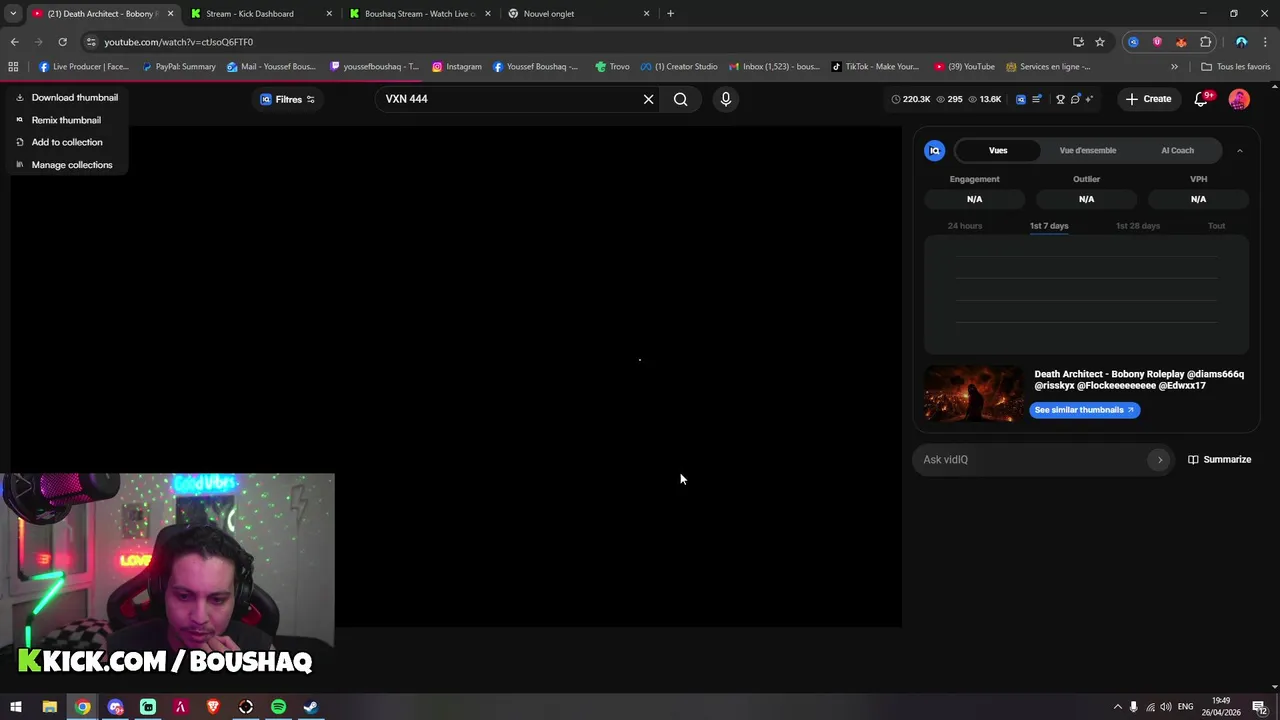Click the Download thumbnail menu option
This screenshot has height=720, width=1280.
tap(67, 97)
